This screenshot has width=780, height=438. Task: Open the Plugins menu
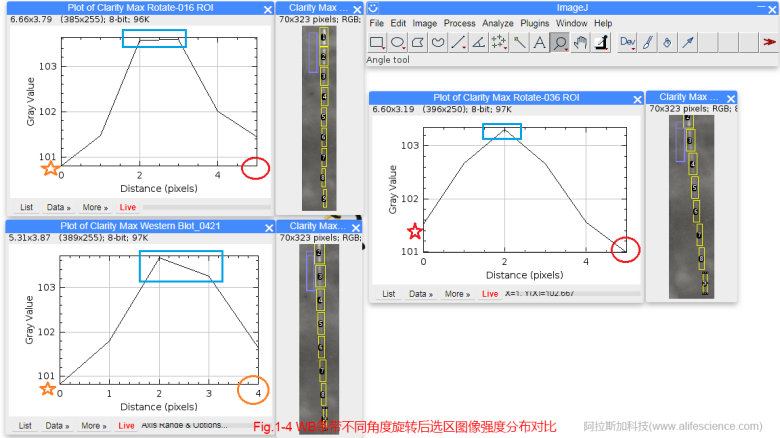click(536, 23)
